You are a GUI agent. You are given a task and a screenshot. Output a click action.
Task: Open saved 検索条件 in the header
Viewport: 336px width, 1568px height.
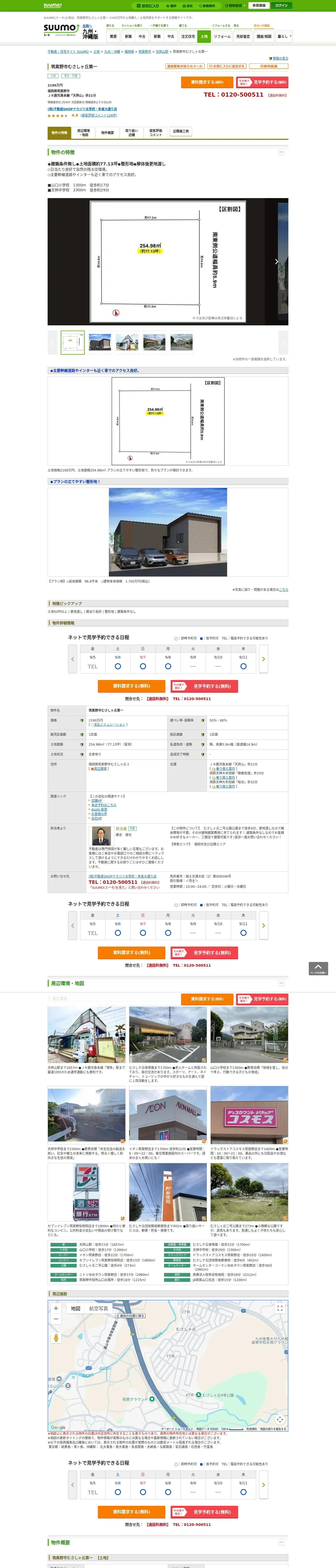click(x=207, y=5)
